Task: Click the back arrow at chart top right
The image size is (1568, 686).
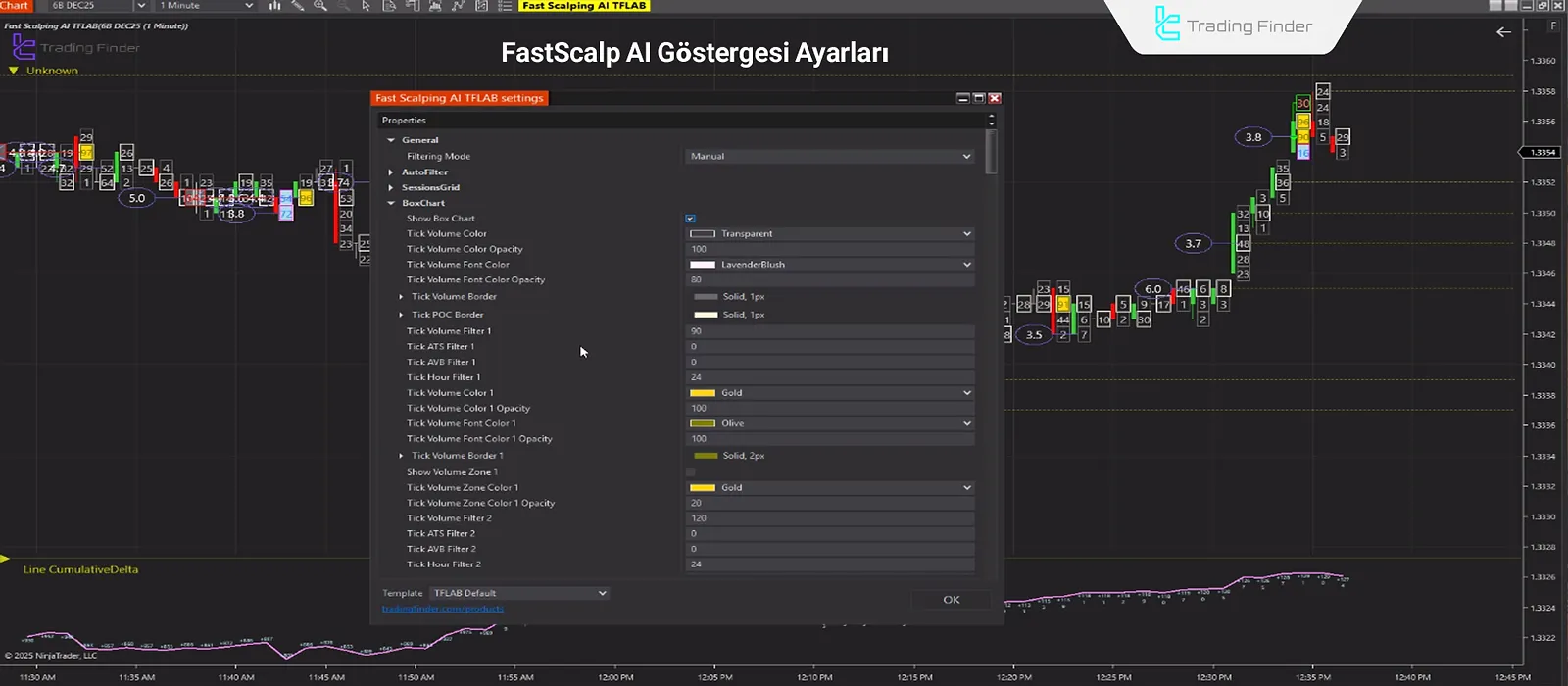Action: pos(1503,32)
